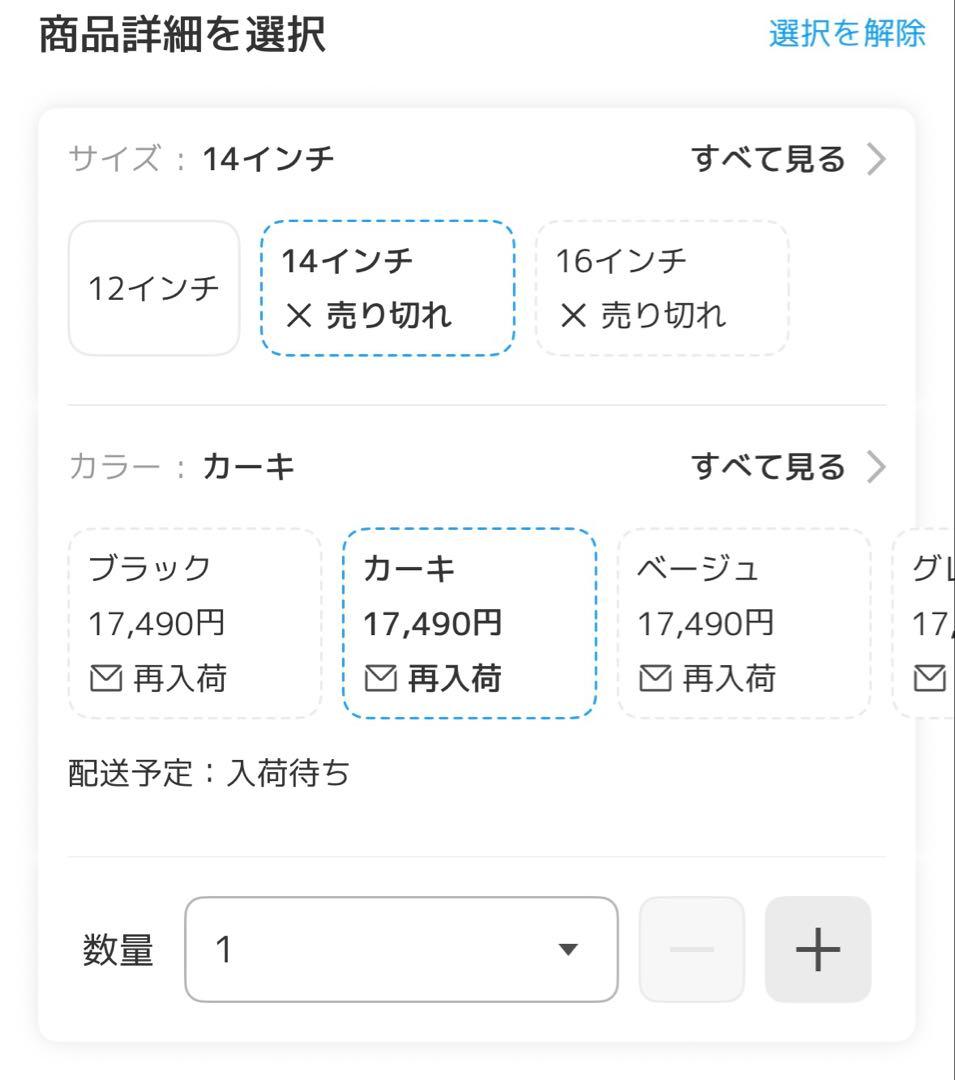
Task: Expand all colors via すべて見る
Action: pyautogui.click(x=768, y=467)
